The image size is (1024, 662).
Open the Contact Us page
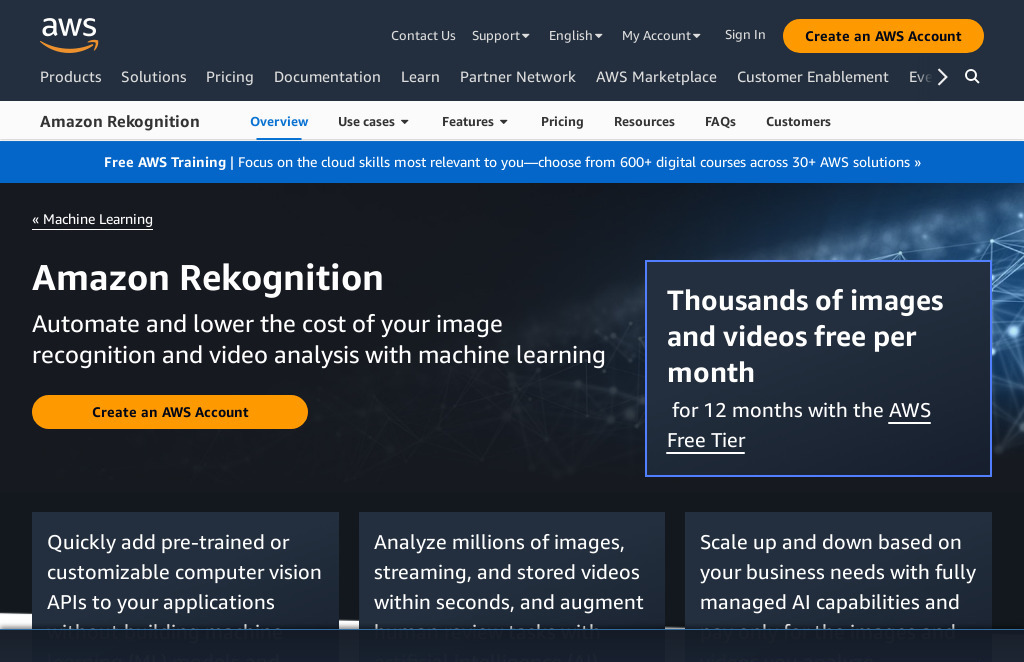pyautogui.click(x=423, y=35)
